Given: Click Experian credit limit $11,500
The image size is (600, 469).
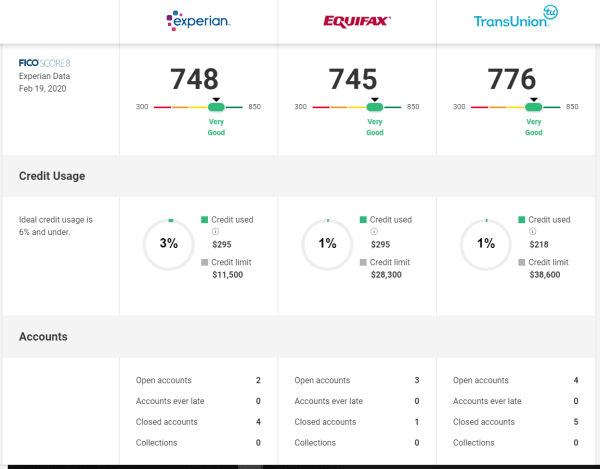Looking at the screenshot, I should pyautogui.click(x=228, y=275).
